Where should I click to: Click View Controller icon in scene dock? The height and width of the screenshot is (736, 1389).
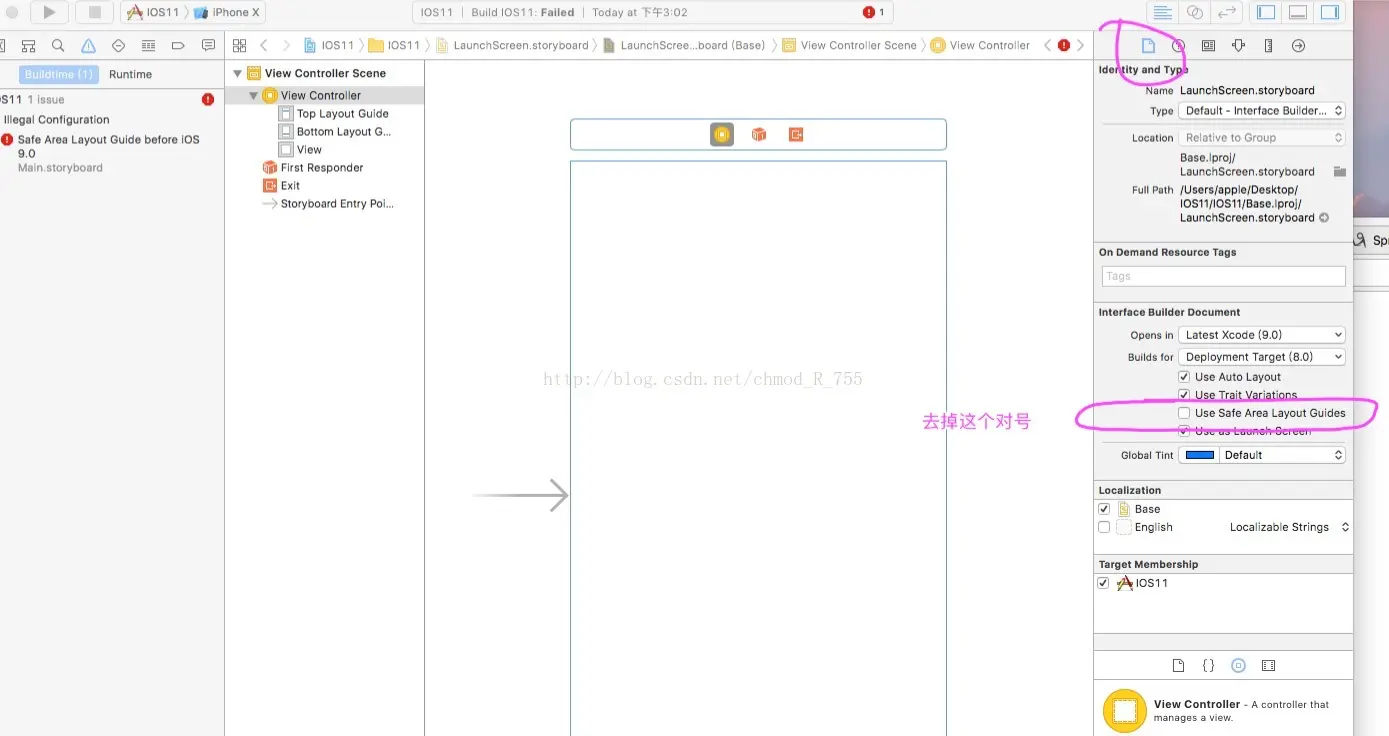(x=722, y=134)
